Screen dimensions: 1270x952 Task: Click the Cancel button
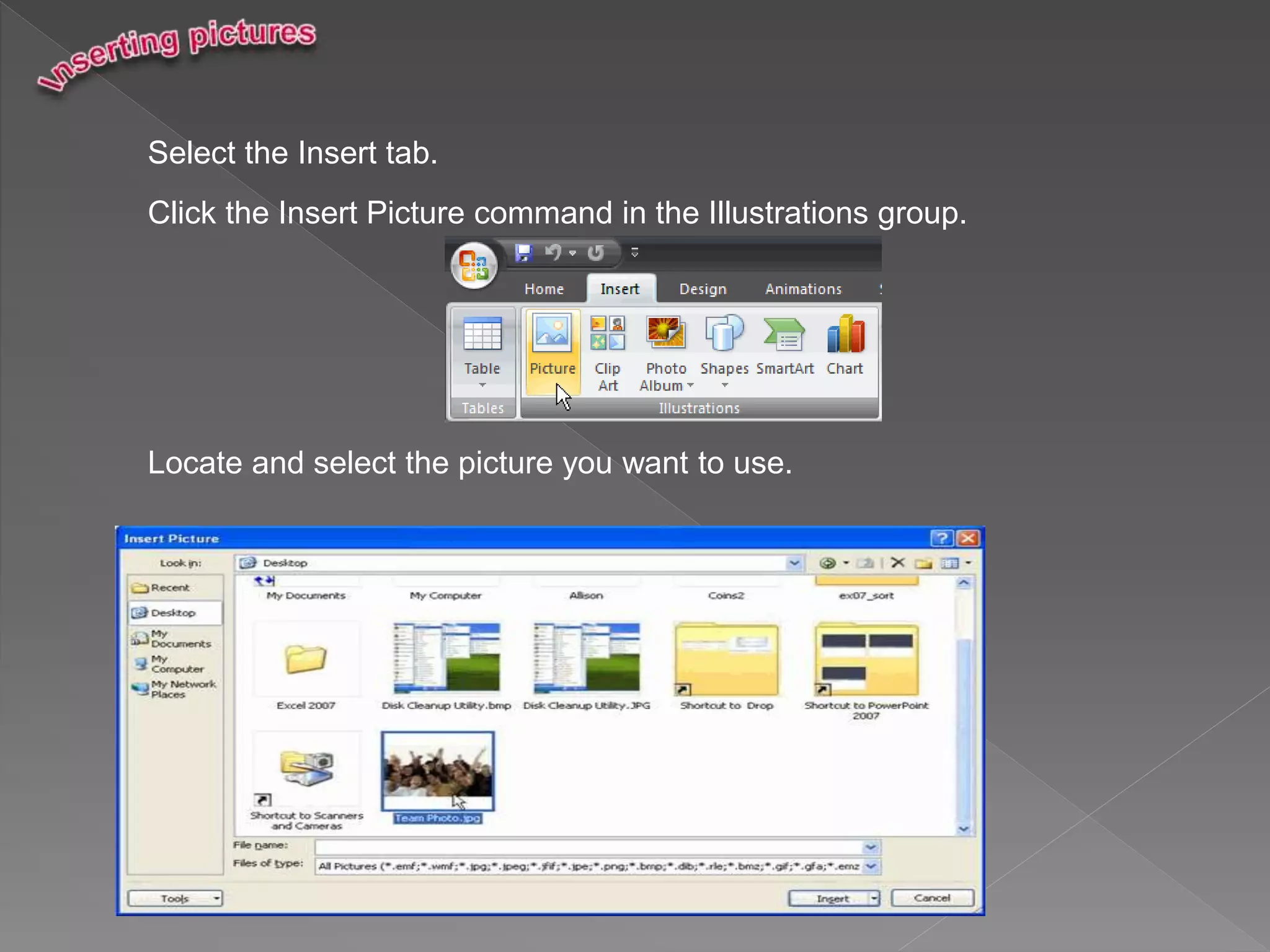932,897
